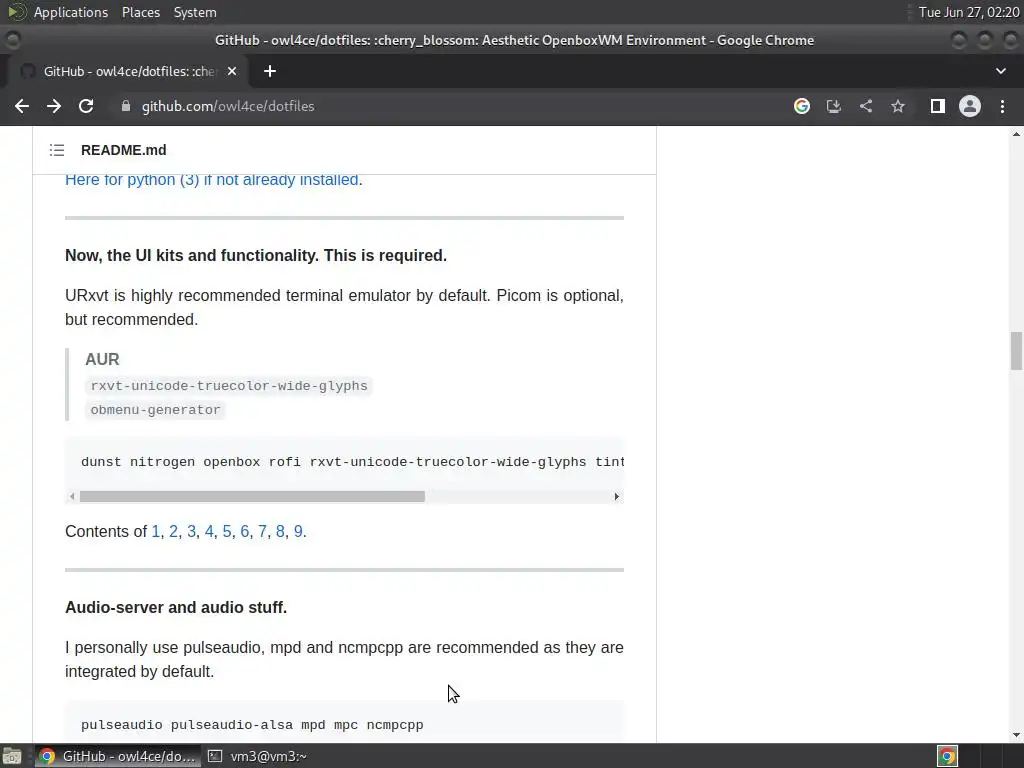Reload the GitHub page
1024x768 pixels.
[86, 106]
